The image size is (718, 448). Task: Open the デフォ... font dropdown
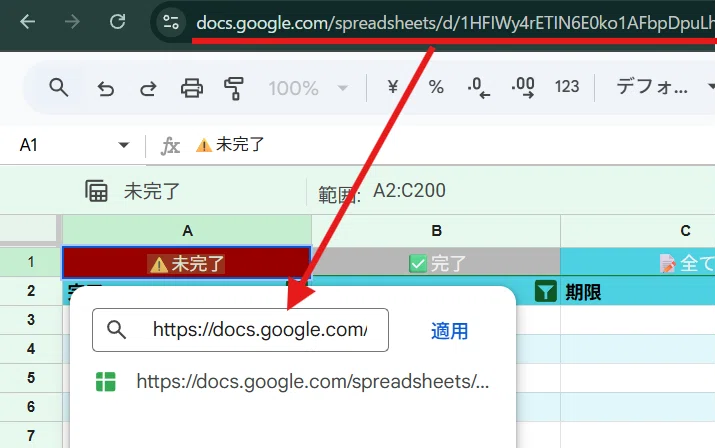pyautogui.click(x=665, y=86)
